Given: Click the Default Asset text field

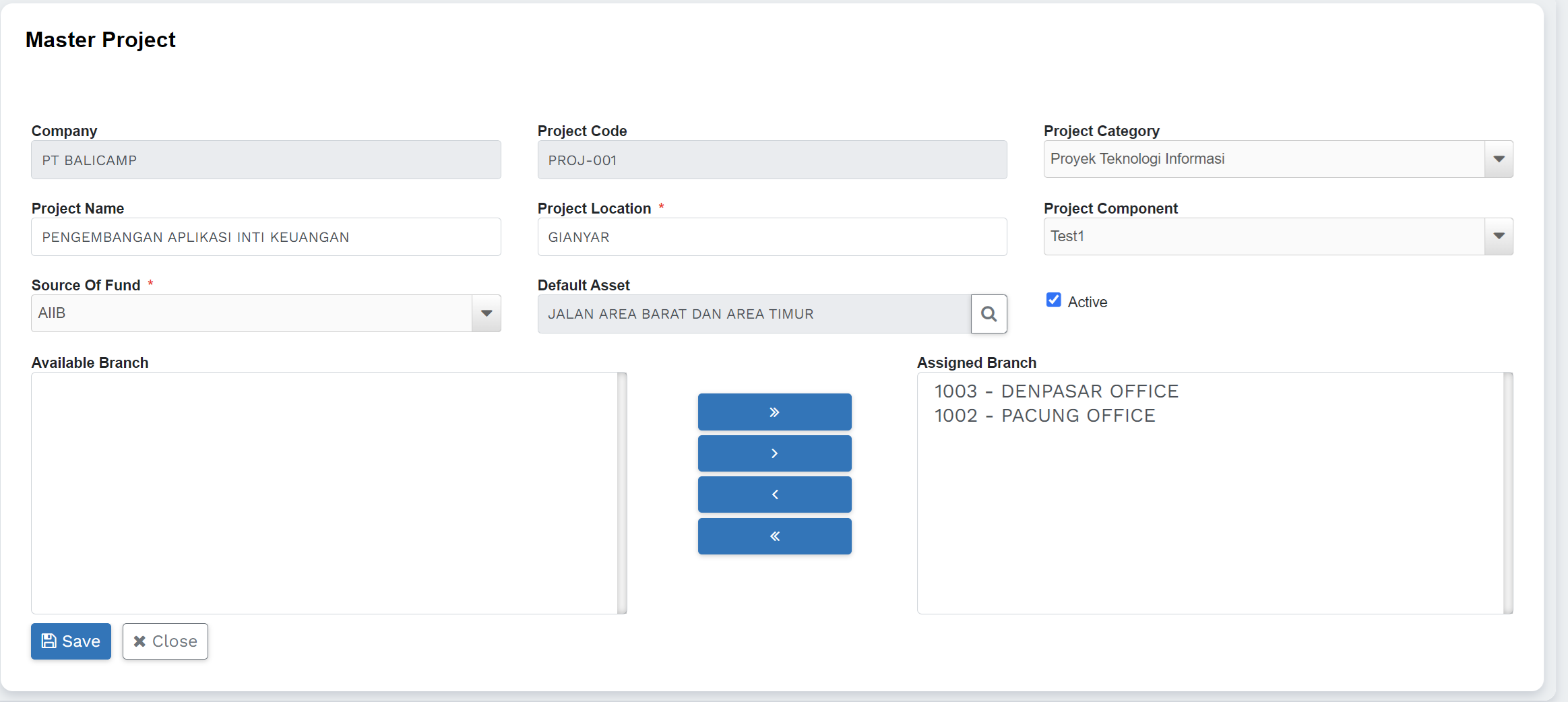Looking at the screenshot, I should click(x=753, y=314).
